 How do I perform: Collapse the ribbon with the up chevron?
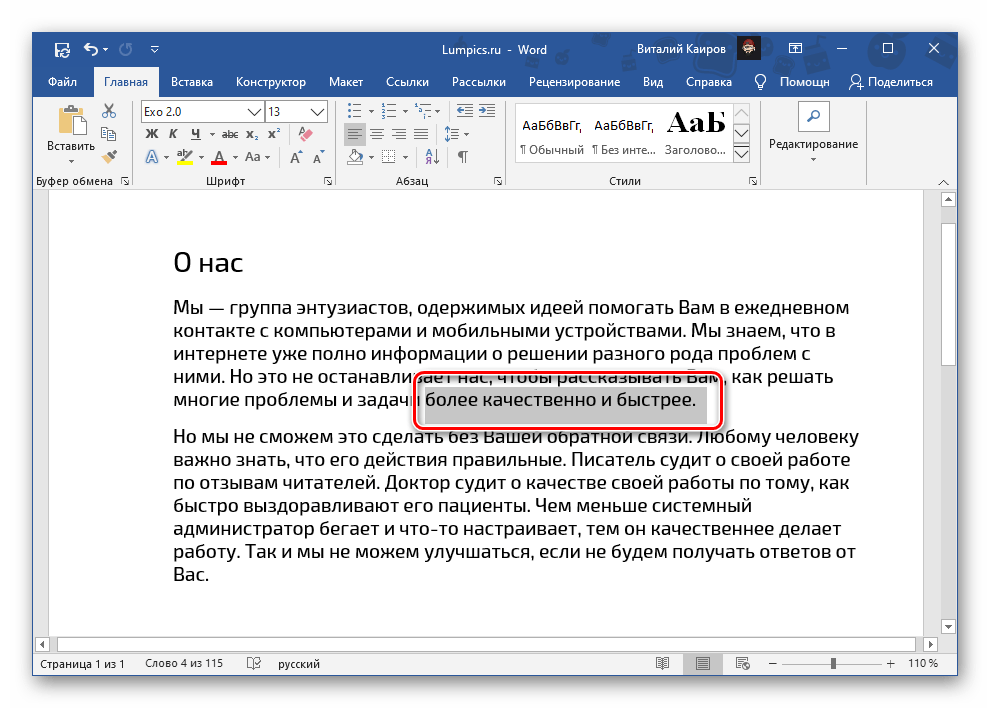point(943,182)
